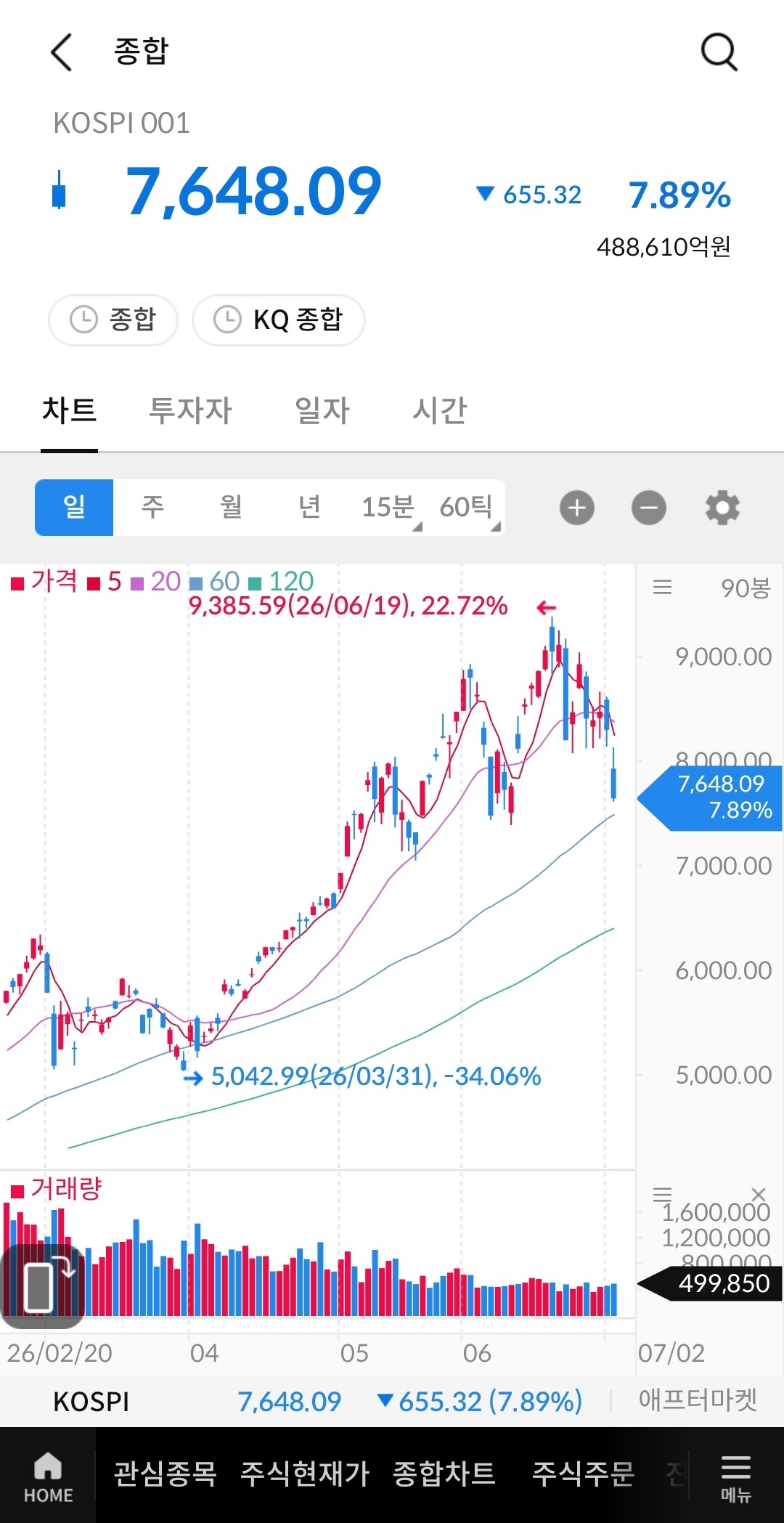The height and width of the screenshot is (1523, 784).
Task: Open 주식주문 from bottom navigation
Action: pos(583,1474)
